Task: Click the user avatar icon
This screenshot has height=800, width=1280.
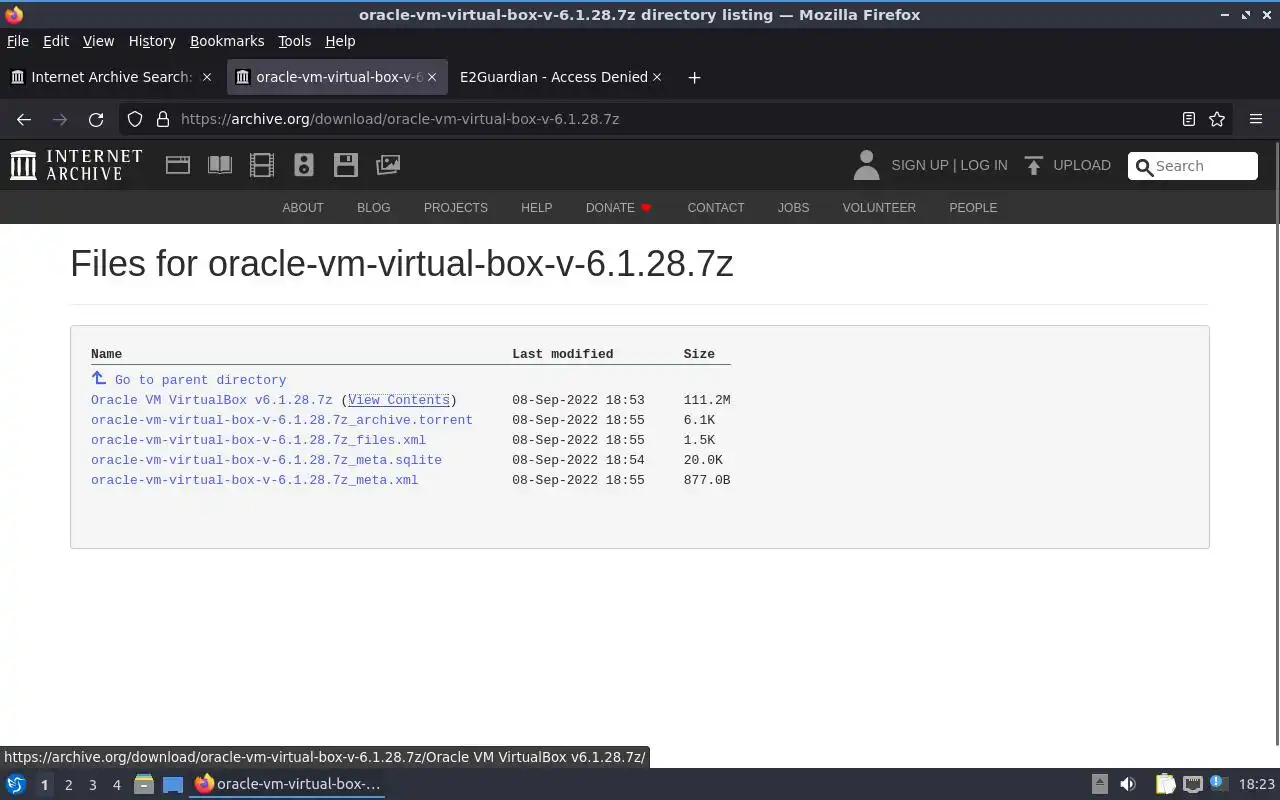Action: click(866, 165)
